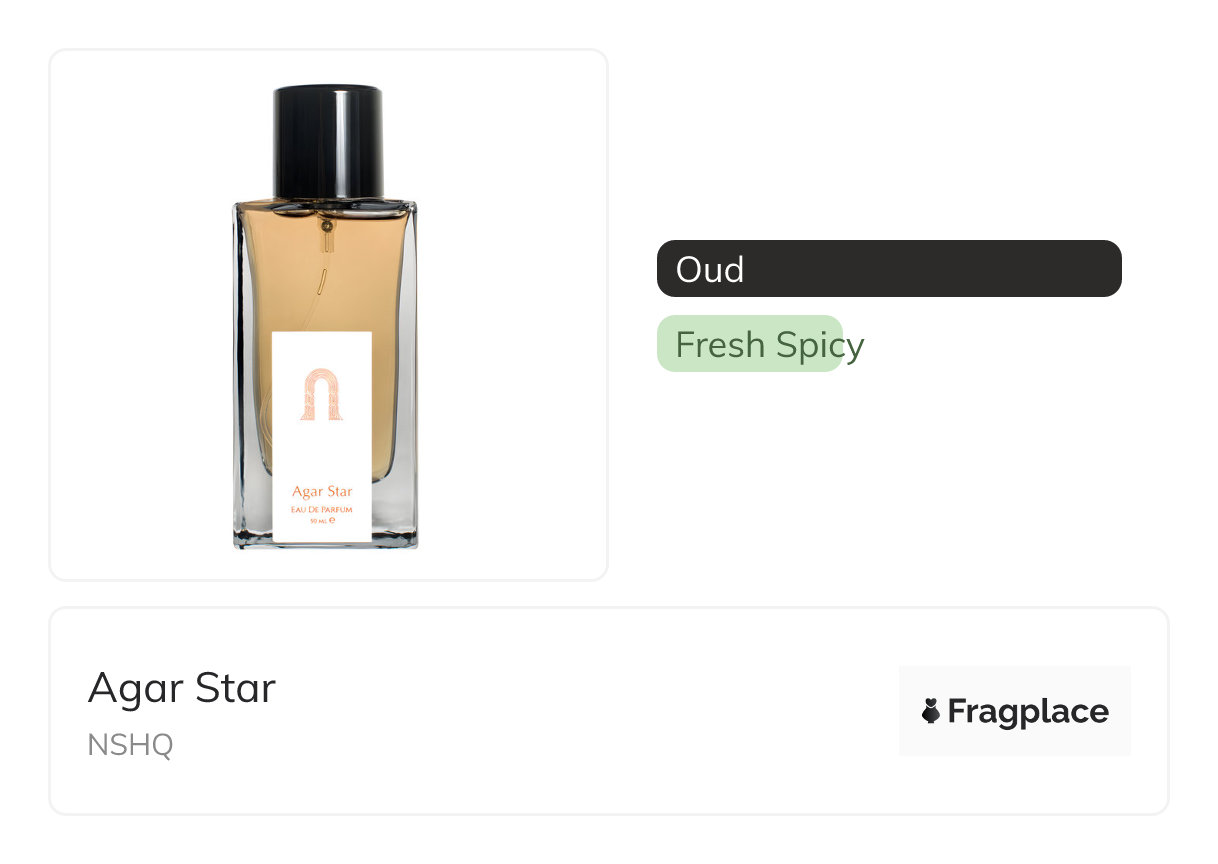Open the NSHQ brand link
The image size is (1218, 864).
130,745
